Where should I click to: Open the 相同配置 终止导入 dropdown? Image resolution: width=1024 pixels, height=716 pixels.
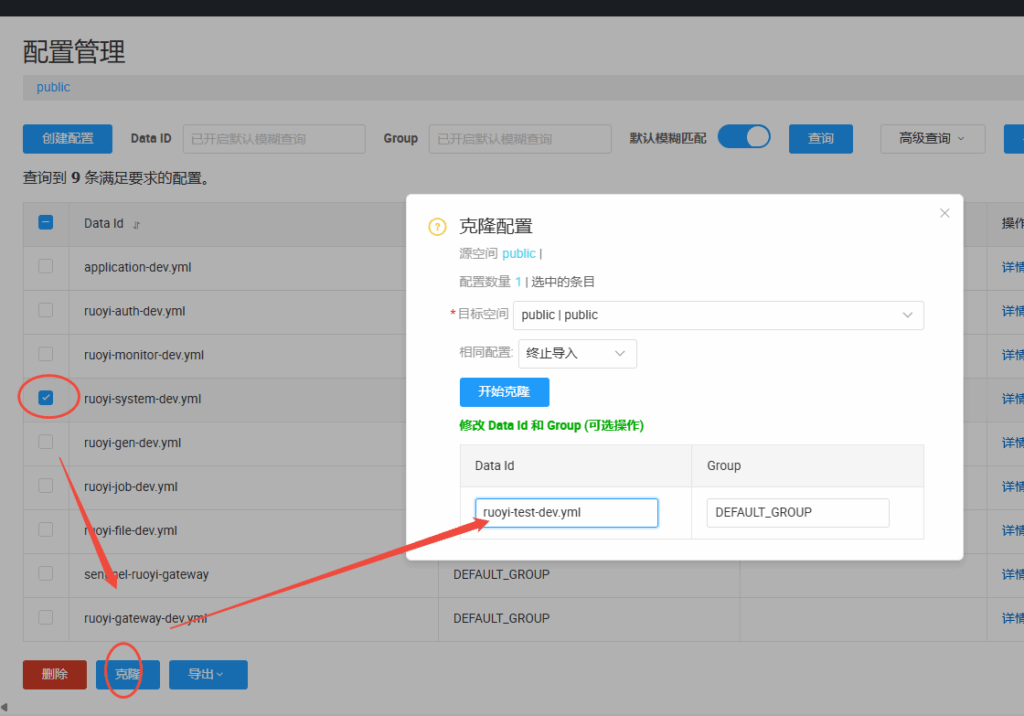577,353
